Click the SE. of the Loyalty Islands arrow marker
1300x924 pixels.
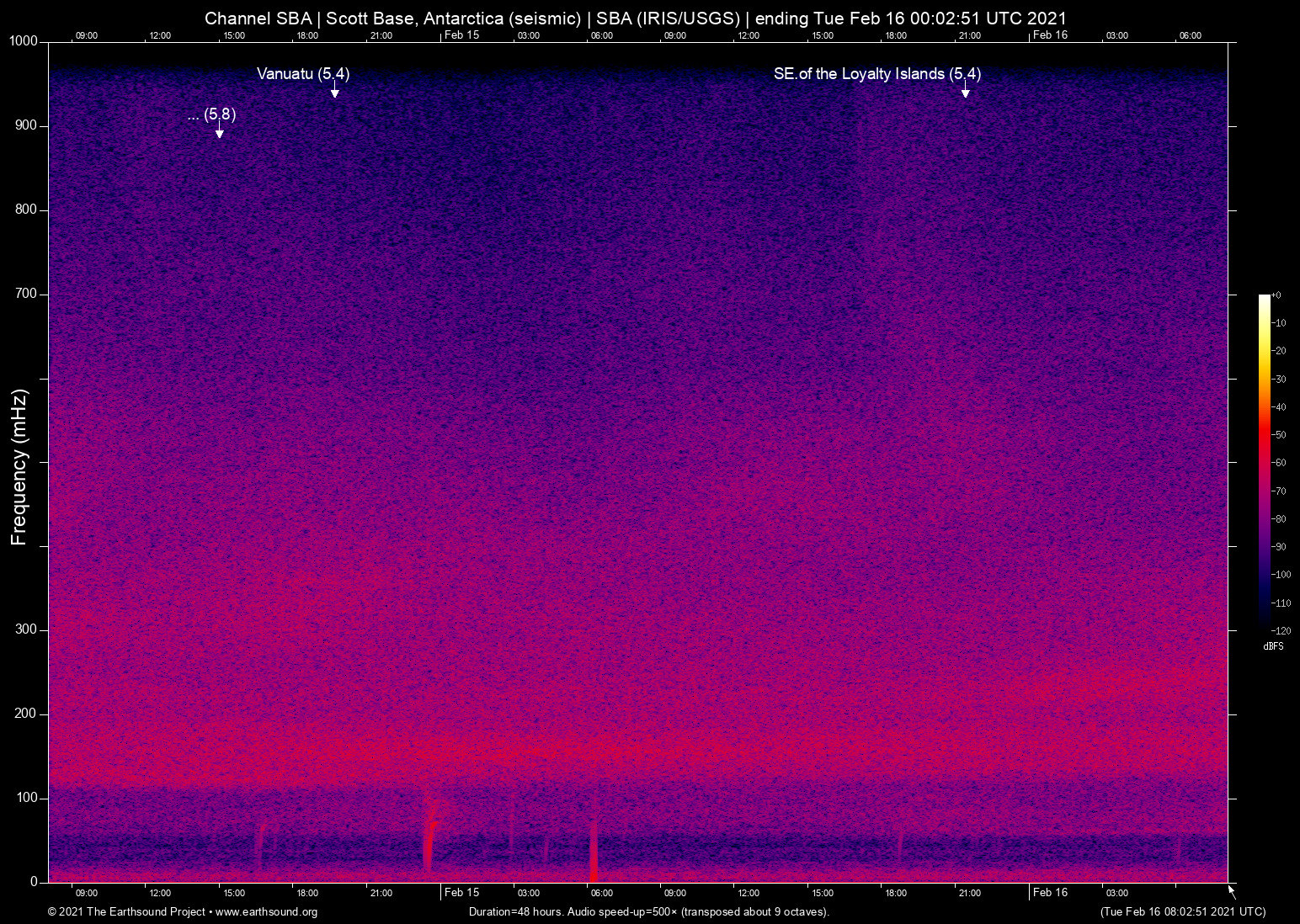coord(965,91)
